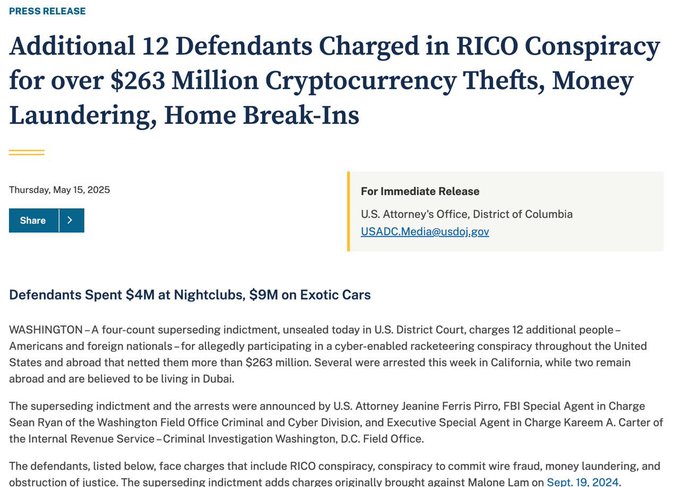Screen dimensions: 680x487
Task: Click the $263 Million text in headline
Action: pyautogui.click(x=184, y=81)
